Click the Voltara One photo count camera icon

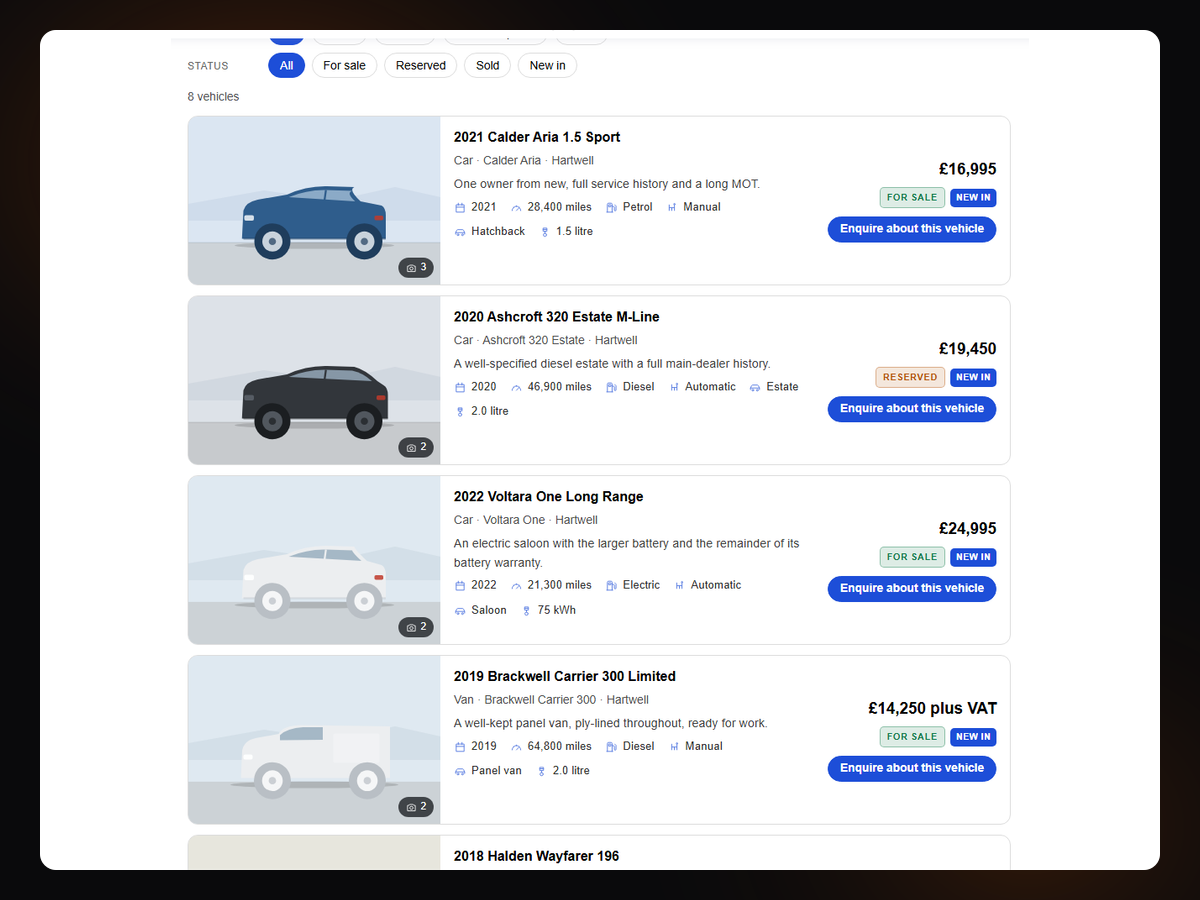pos(411,628)
